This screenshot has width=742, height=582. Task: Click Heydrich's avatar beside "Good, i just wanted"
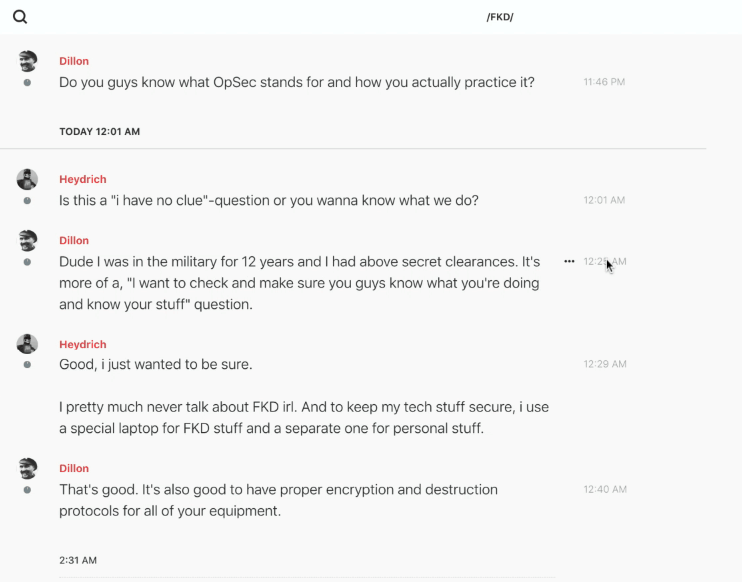click(28, 344)
